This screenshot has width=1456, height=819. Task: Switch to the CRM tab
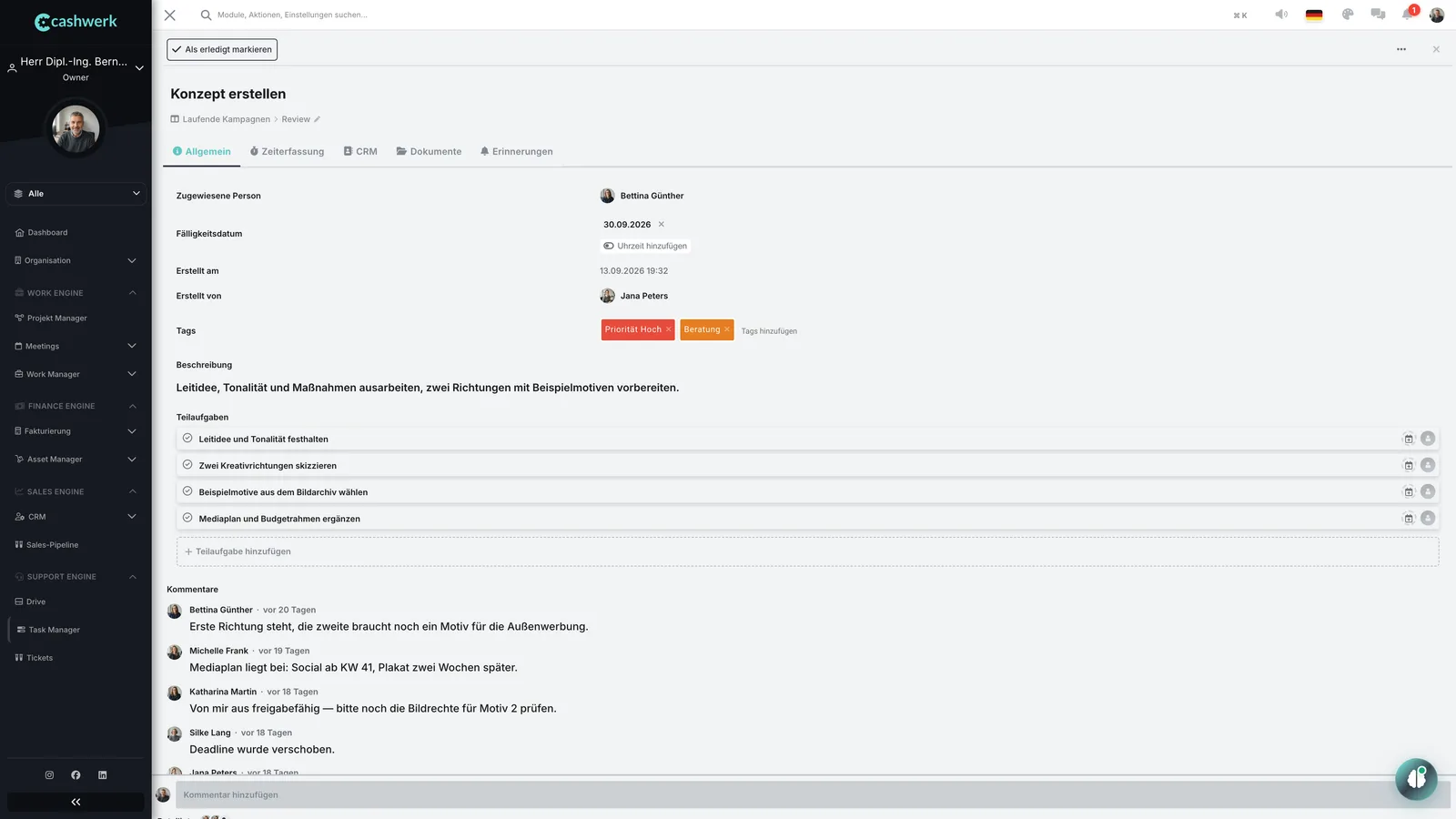pyautogui.click(x=360, y=152)
